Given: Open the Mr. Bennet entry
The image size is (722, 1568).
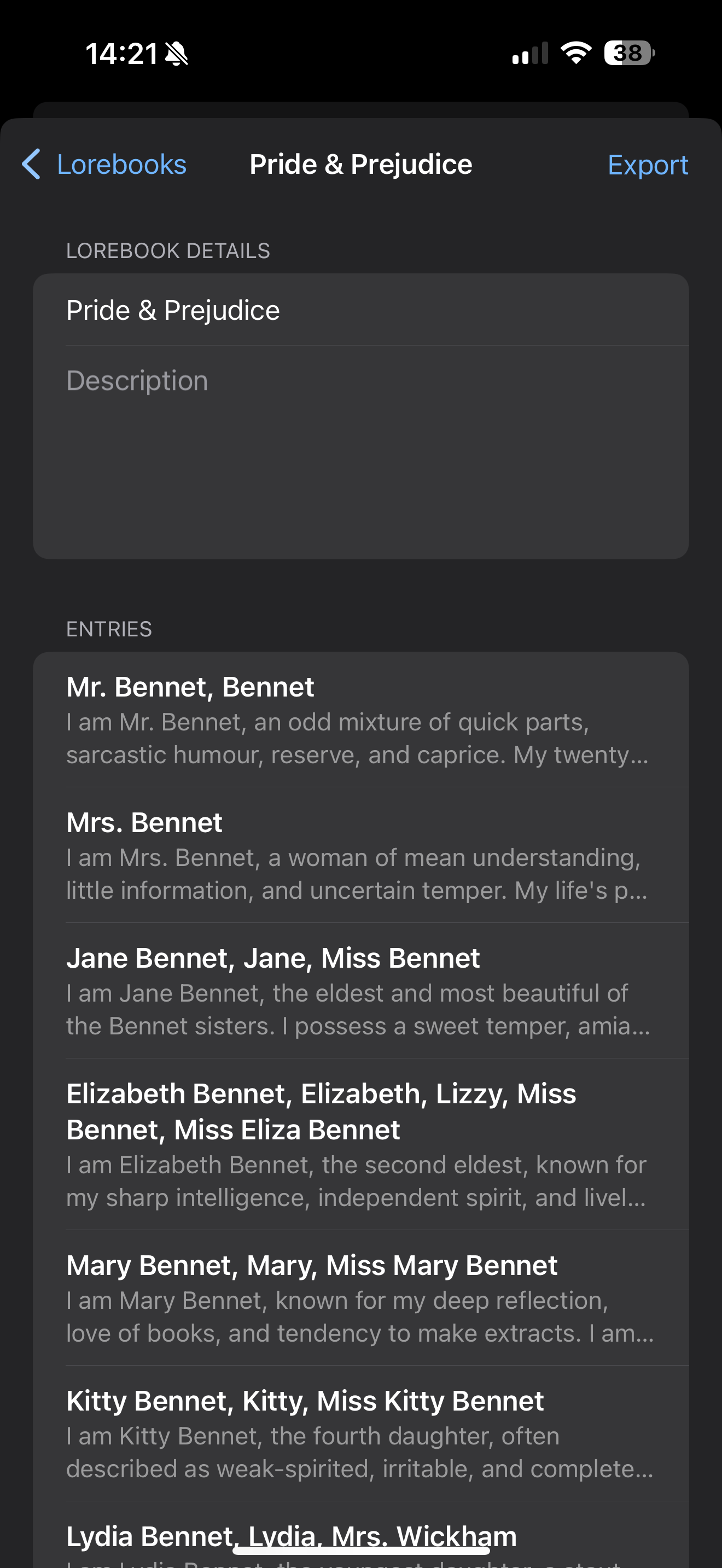Looking at the screenshot, I should pos(361,720).
